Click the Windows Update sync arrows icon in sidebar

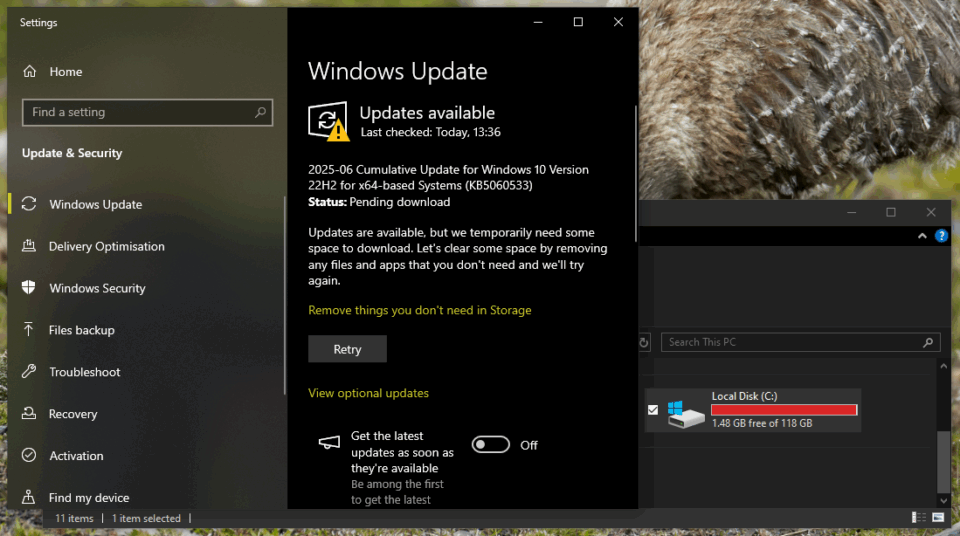29,204
